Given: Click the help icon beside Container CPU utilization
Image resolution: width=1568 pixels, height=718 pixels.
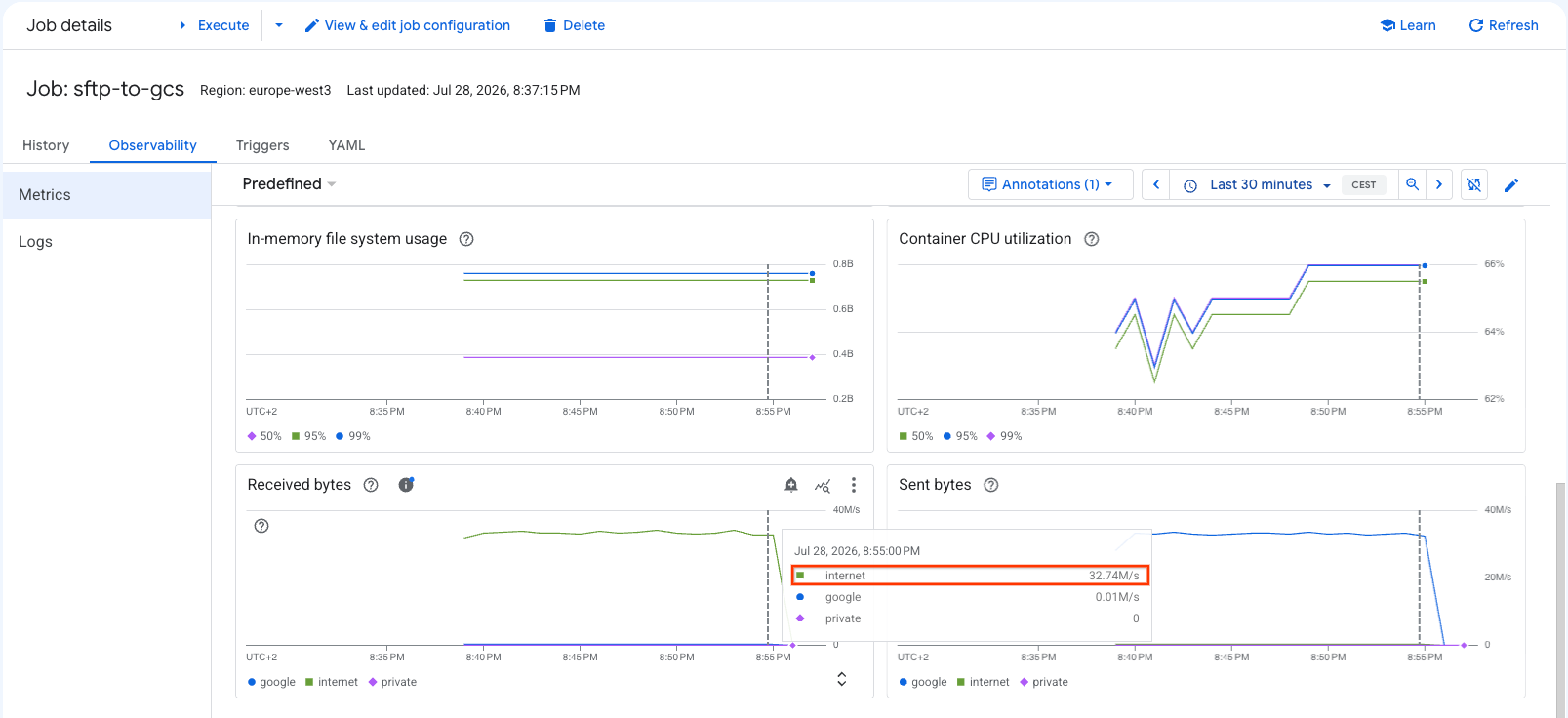Looking at the screenshot, I should 1092,239.
